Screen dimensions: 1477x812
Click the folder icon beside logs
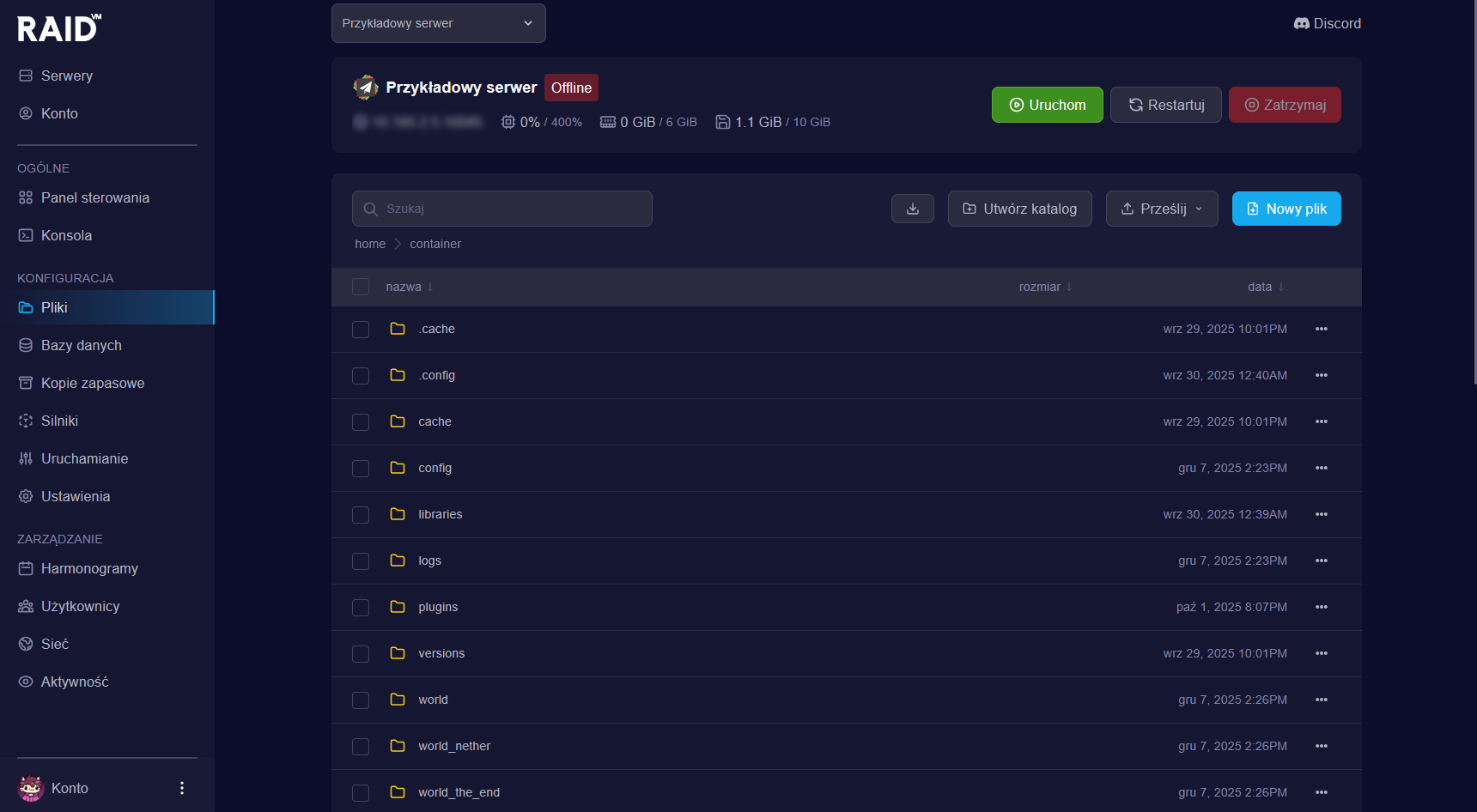[398, 561]
